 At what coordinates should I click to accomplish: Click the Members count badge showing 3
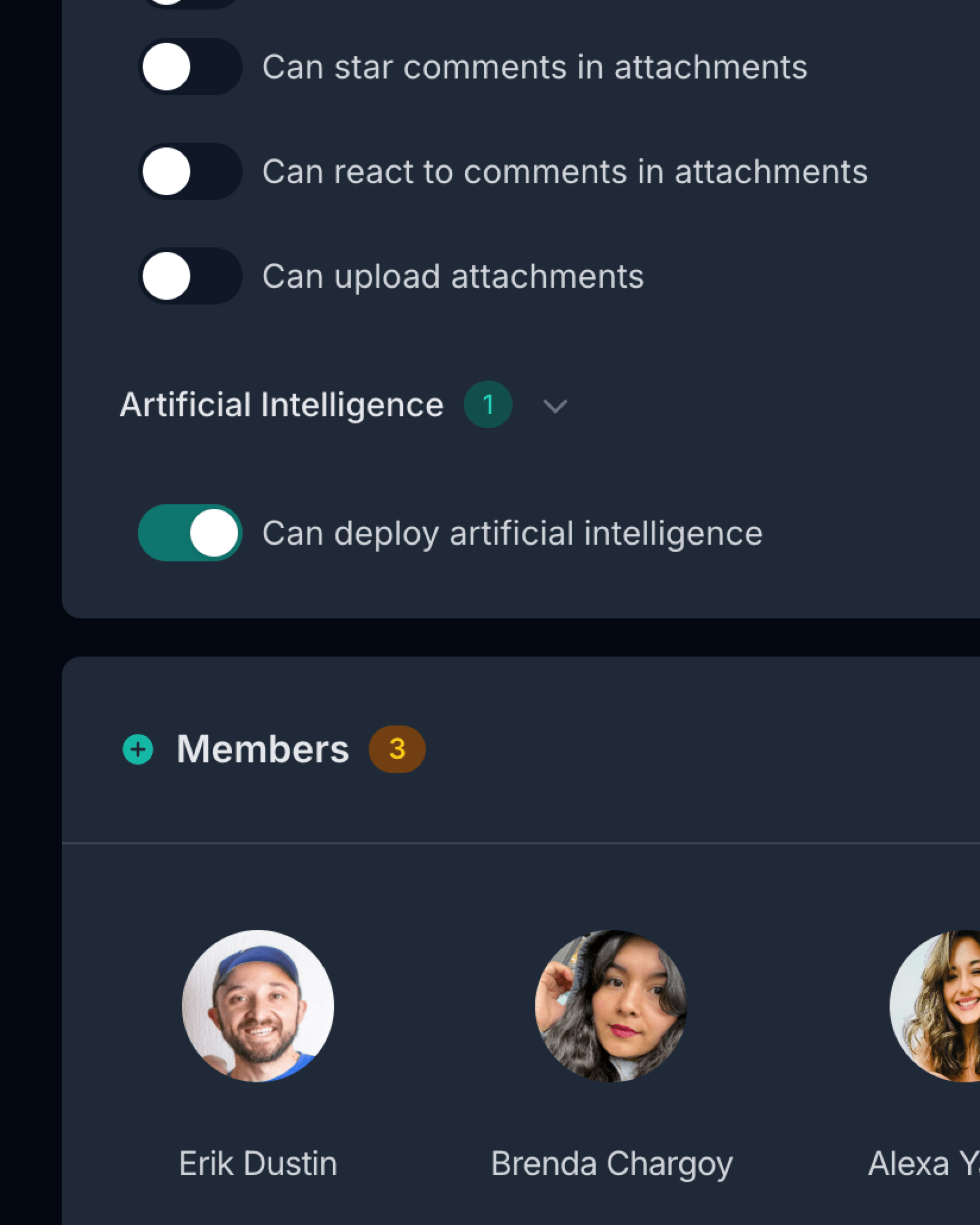(397, 749)
